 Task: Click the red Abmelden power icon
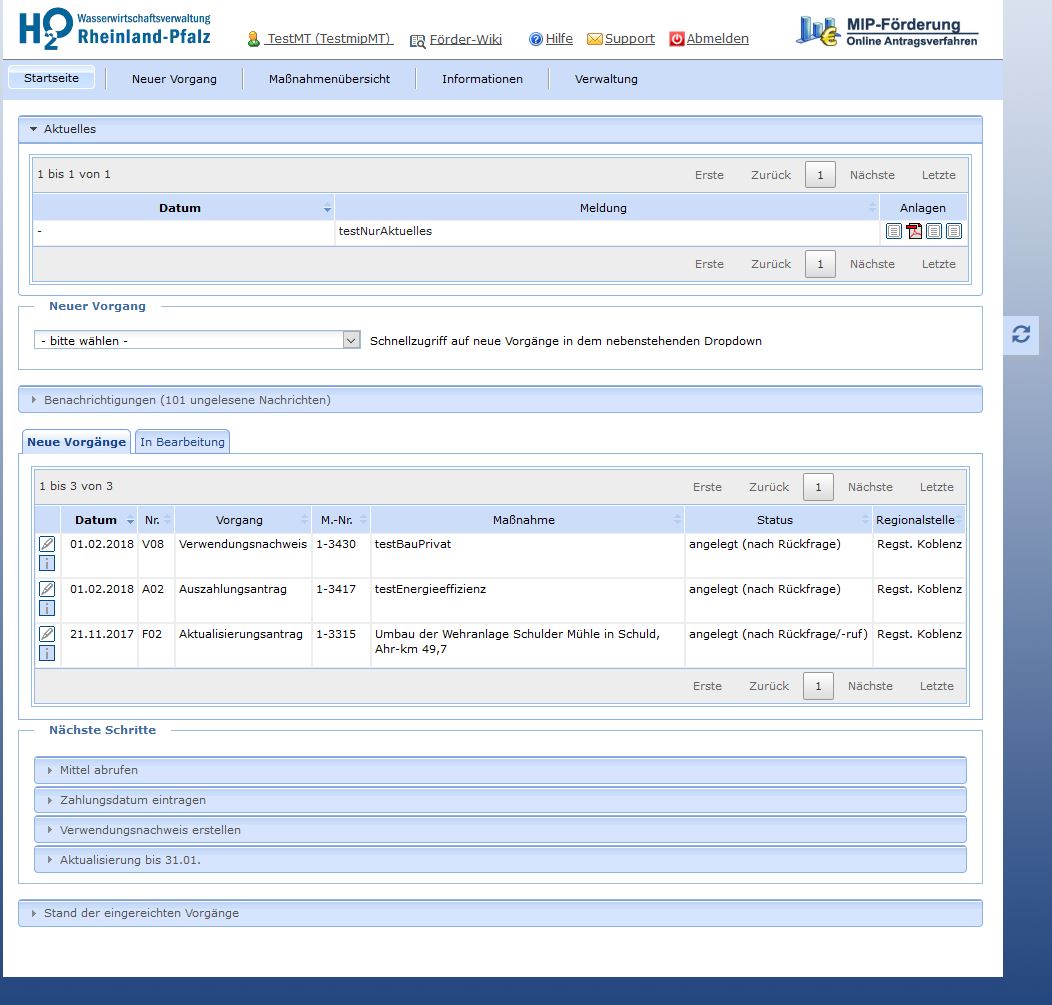677,40
